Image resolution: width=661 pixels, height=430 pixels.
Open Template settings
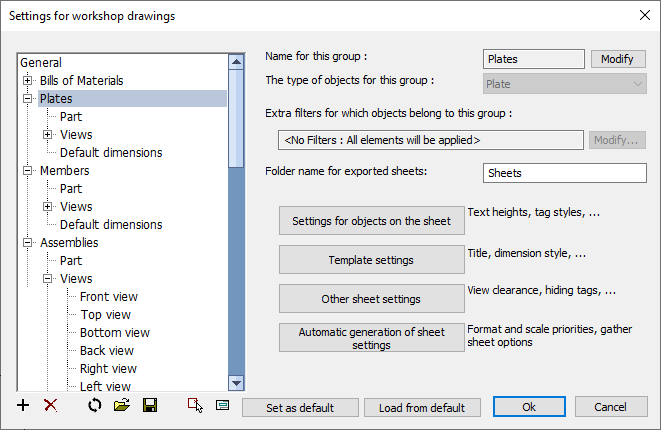pyautogui.click(x=371, y=260)
